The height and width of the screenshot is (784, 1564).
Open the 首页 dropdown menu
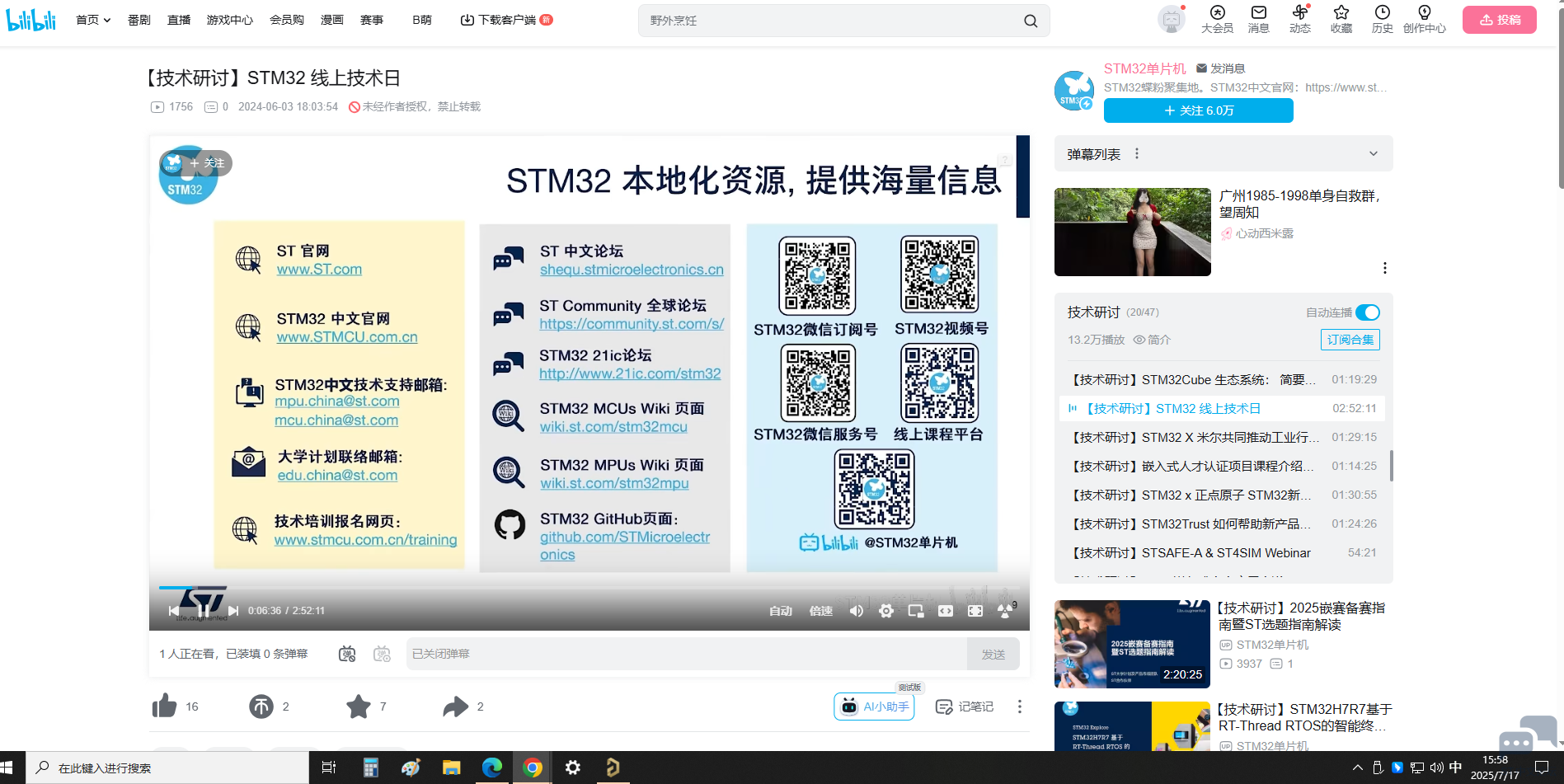[93, 20]
